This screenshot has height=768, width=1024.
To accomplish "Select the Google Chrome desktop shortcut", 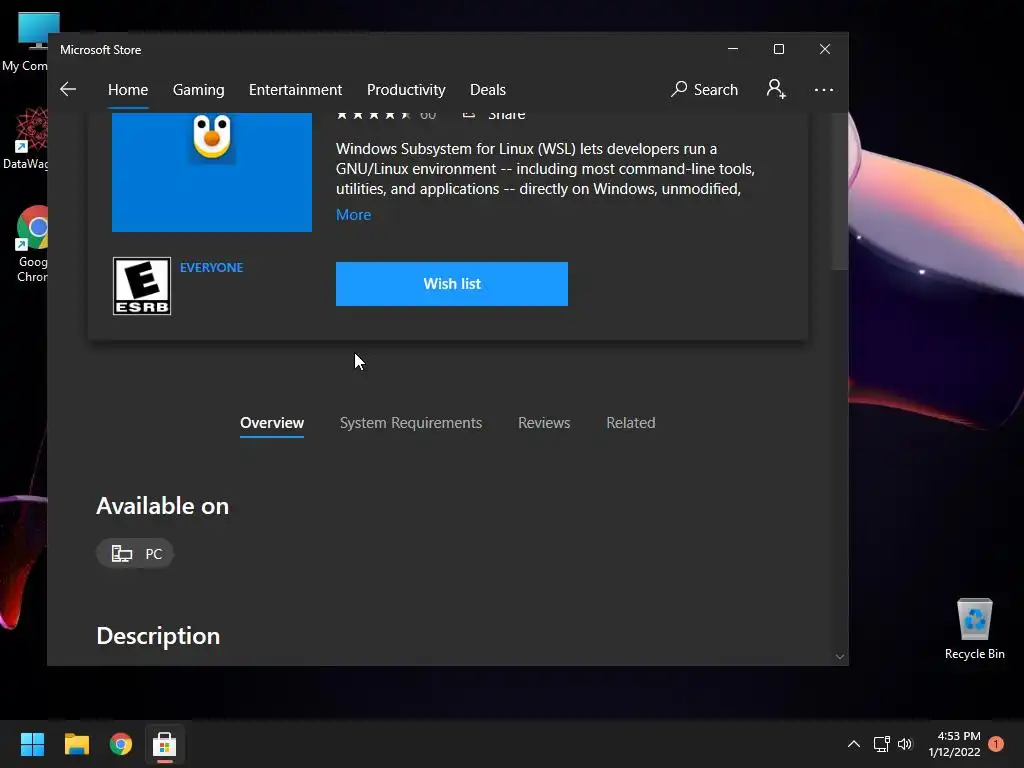I will click(x=32, y=244).
